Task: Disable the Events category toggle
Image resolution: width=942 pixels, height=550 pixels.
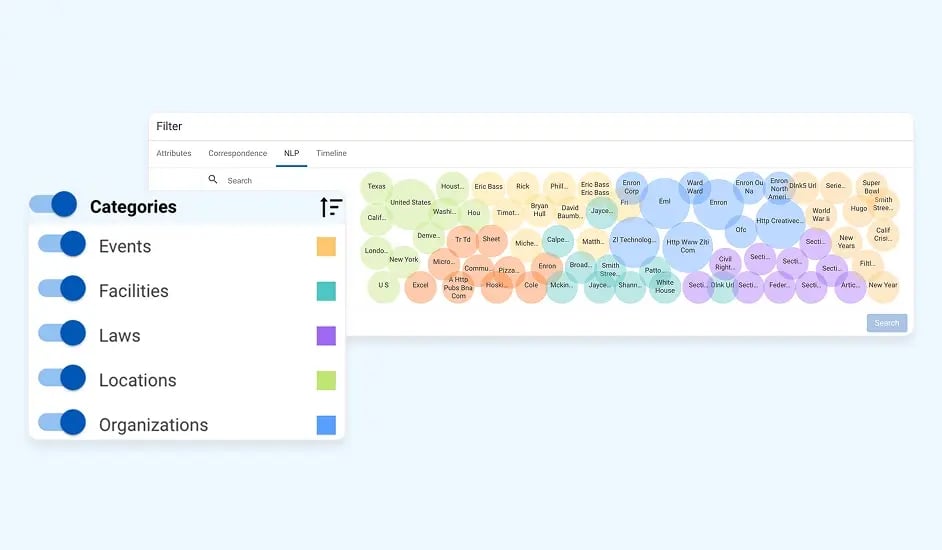Action: tap(62, 245)
